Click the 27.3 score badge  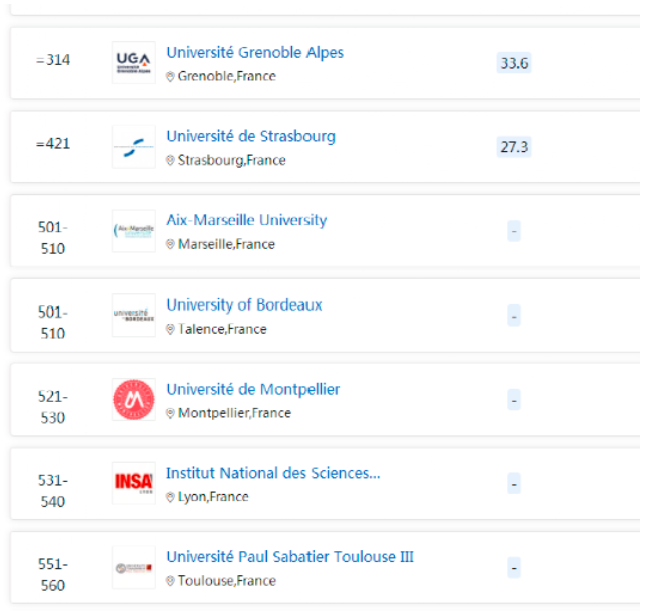[514, 148]
